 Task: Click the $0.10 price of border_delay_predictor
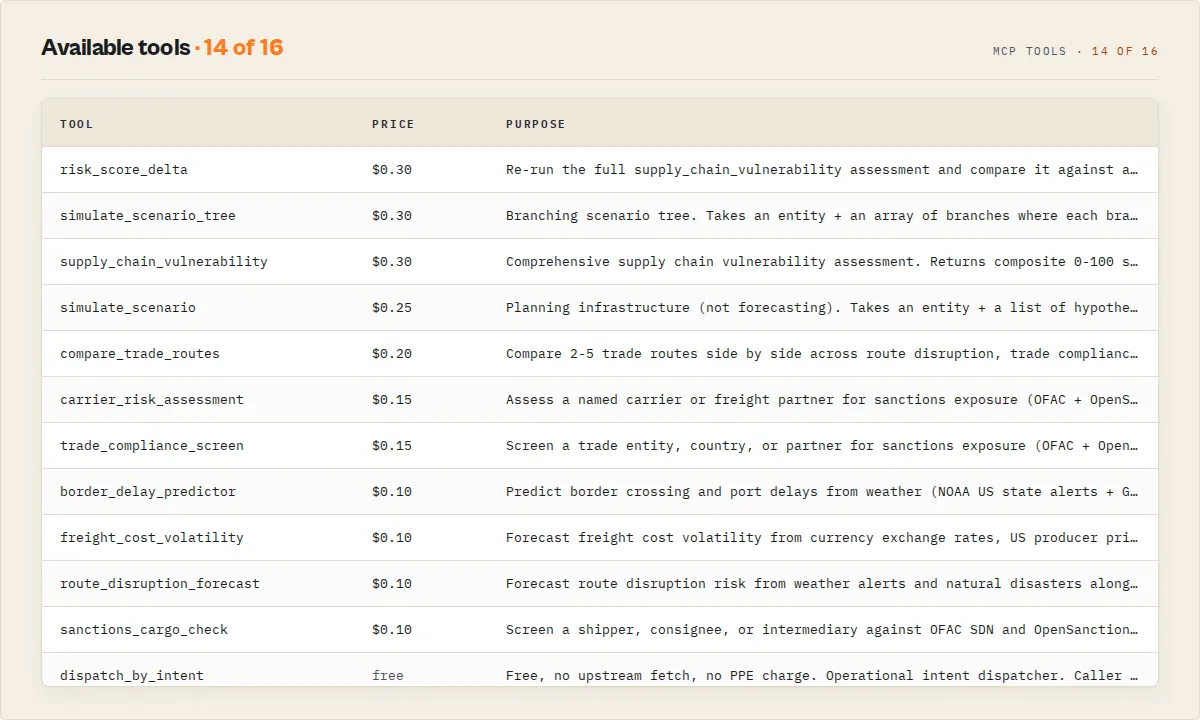click(x=392, y=492)
